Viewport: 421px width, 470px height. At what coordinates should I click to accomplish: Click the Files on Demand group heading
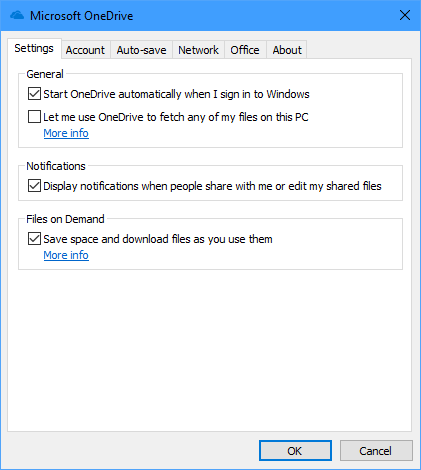(65, 219)
